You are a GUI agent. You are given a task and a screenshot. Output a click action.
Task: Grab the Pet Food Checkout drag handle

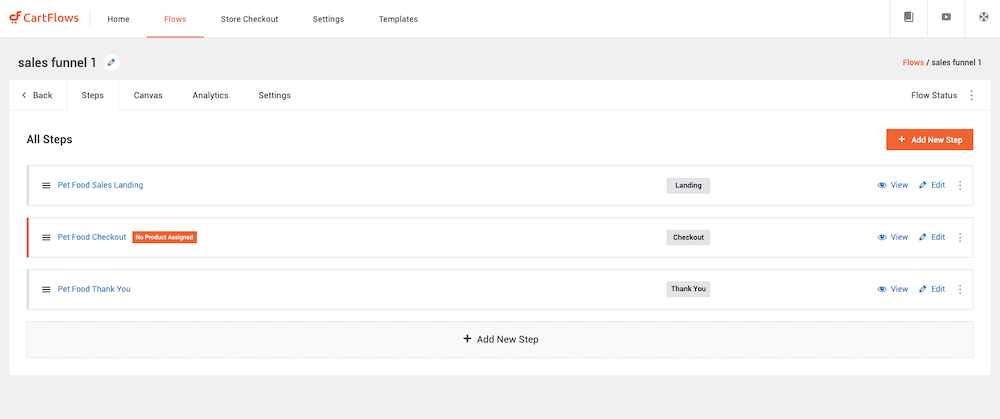(x=46, y=237)
